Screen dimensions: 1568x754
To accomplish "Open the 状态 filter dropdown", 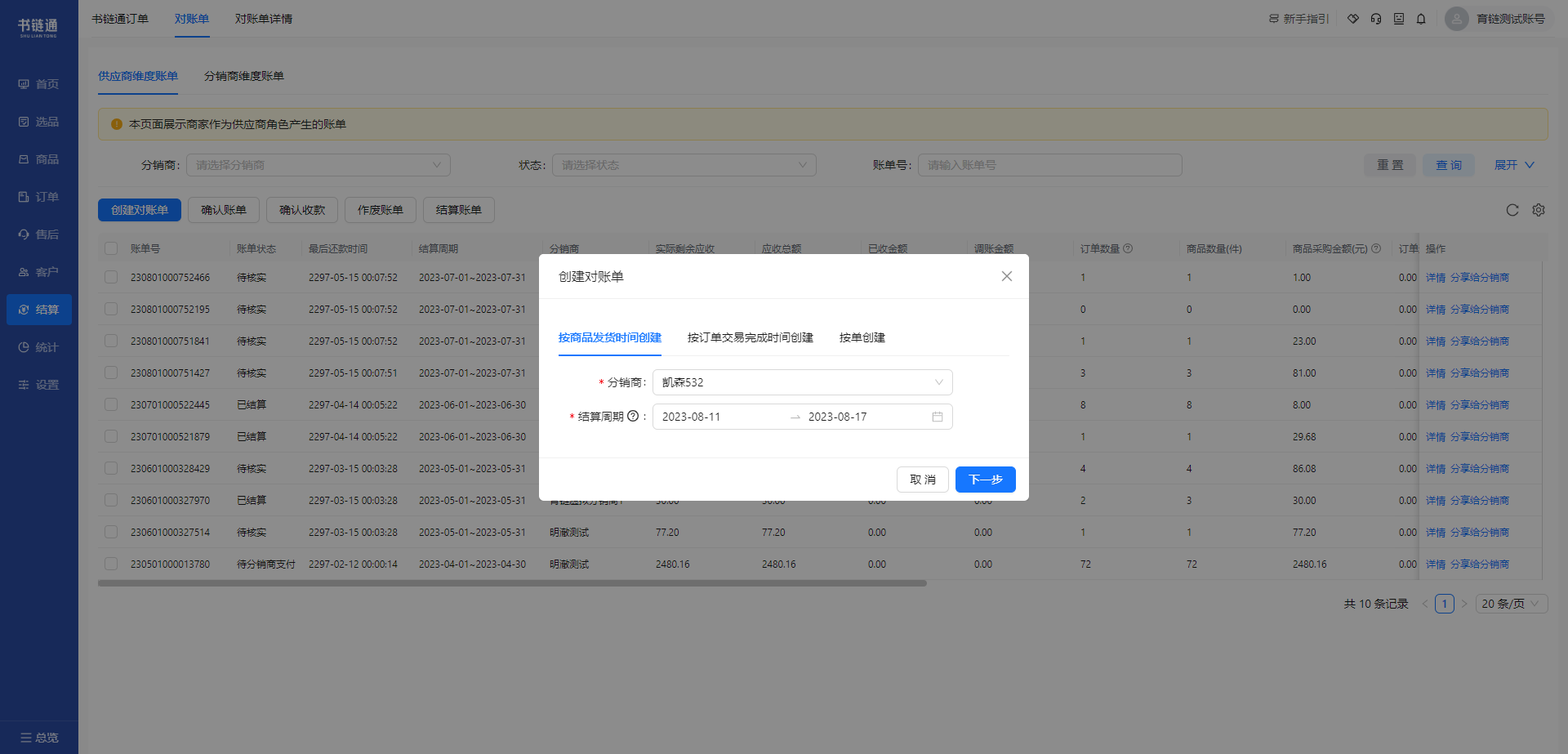I will [684, 165].
